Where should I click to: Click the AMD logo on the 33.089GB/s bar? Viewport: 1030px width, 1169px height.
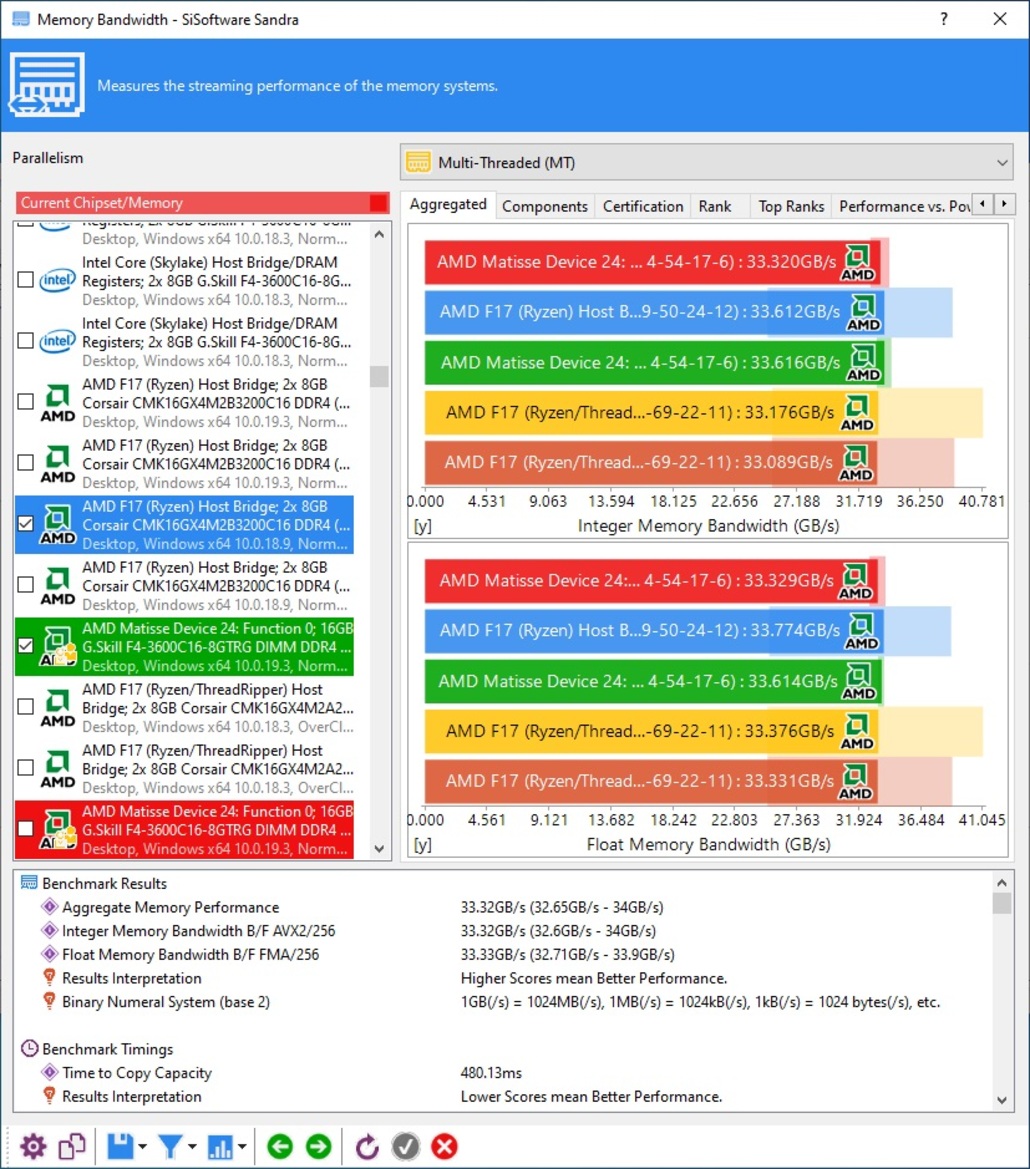pos(856,463)
